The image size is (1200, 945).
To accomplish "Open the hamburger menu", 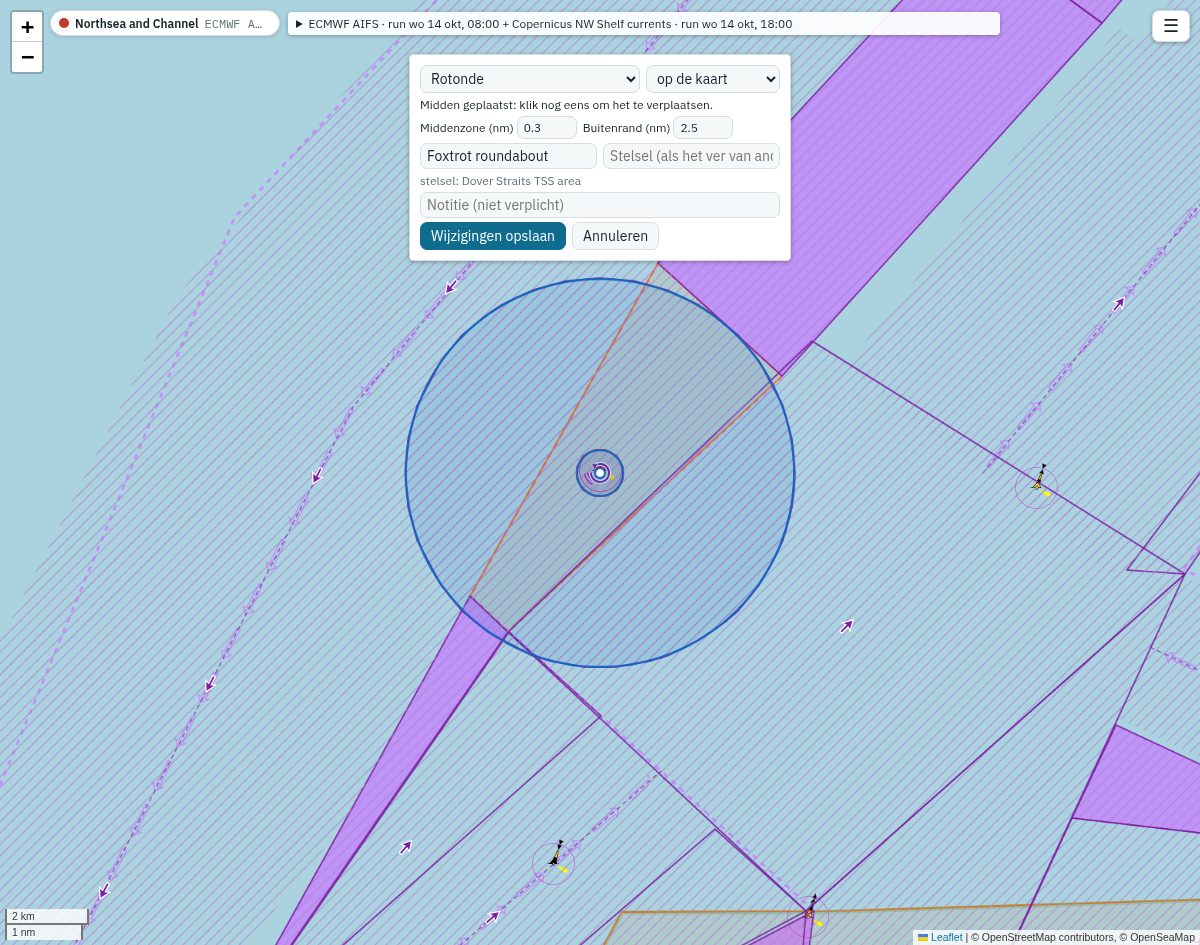I will click(x=1171, y=26).
